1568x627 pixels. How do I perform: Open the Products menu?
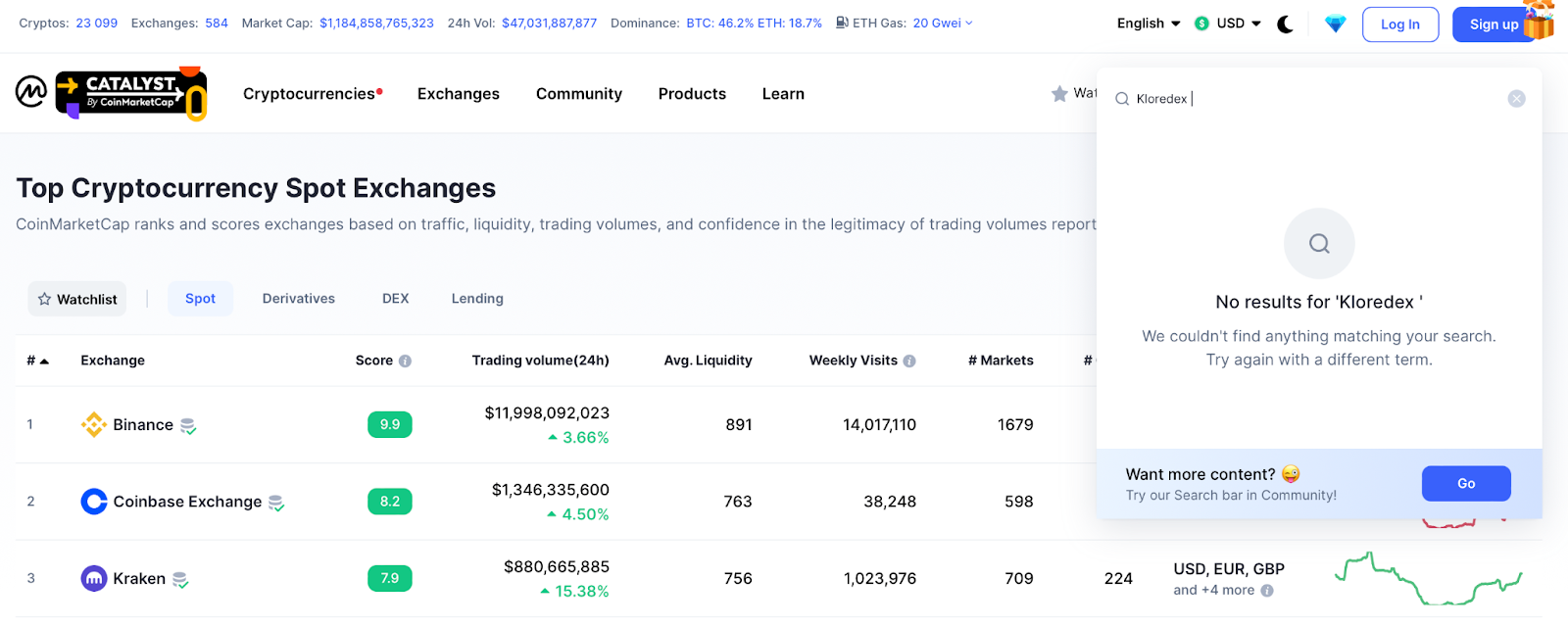pos(692,94)
